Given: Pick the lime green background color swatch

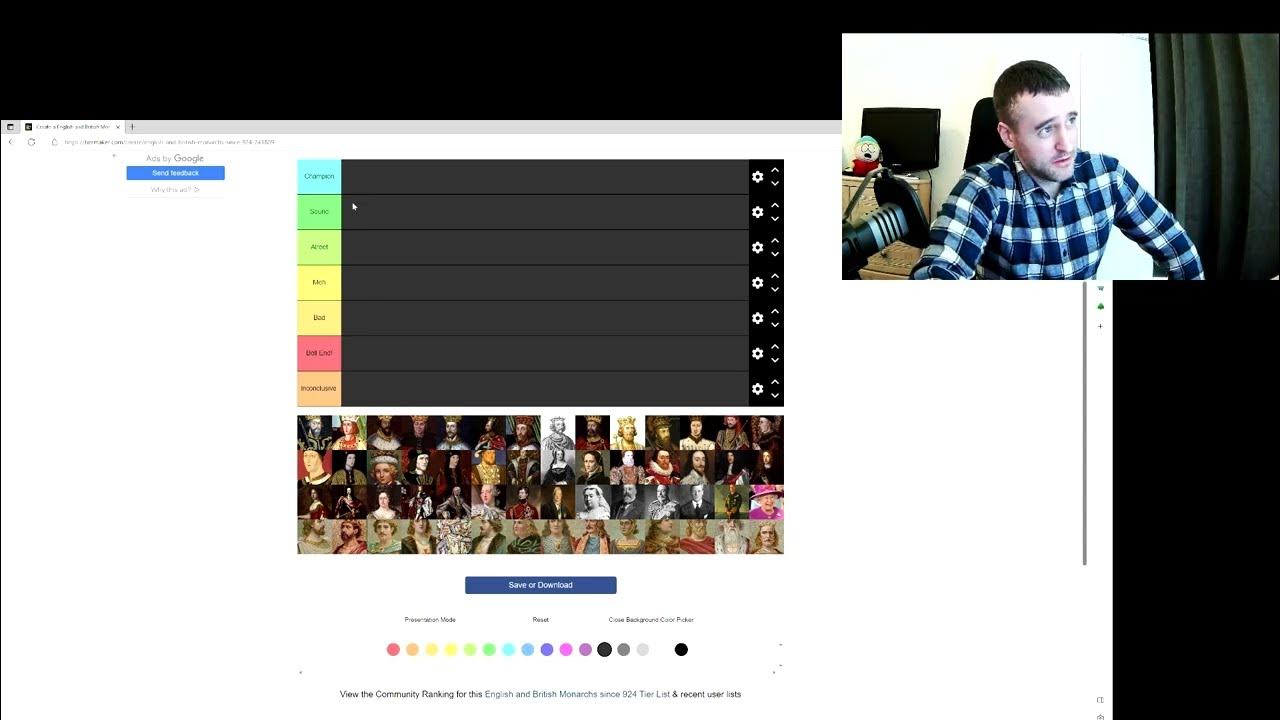Looking at the screenshot, I should point(470,650).
